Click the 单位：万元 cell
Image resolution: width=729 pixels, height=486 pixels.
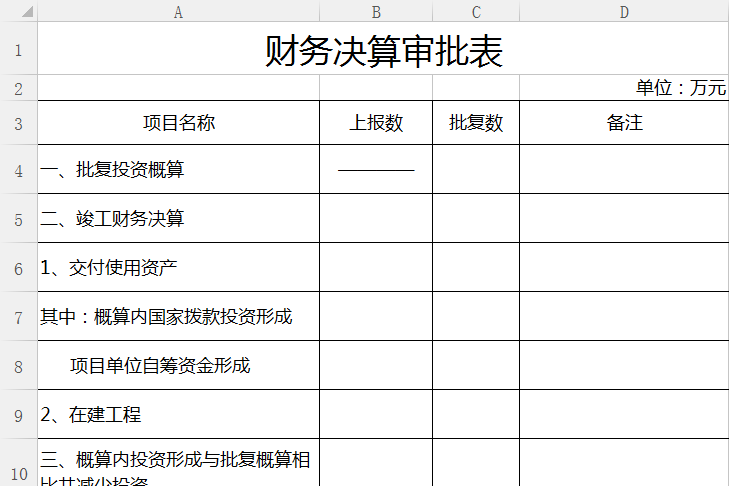pyautogui.click(x=680, y=88)
